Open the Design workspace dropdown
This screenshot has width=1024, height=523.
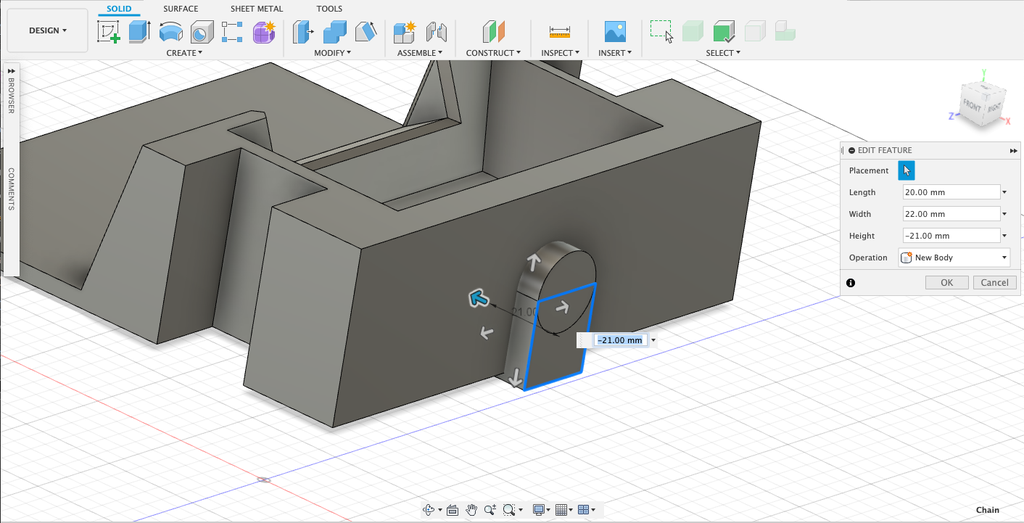[x=47, y=31]
